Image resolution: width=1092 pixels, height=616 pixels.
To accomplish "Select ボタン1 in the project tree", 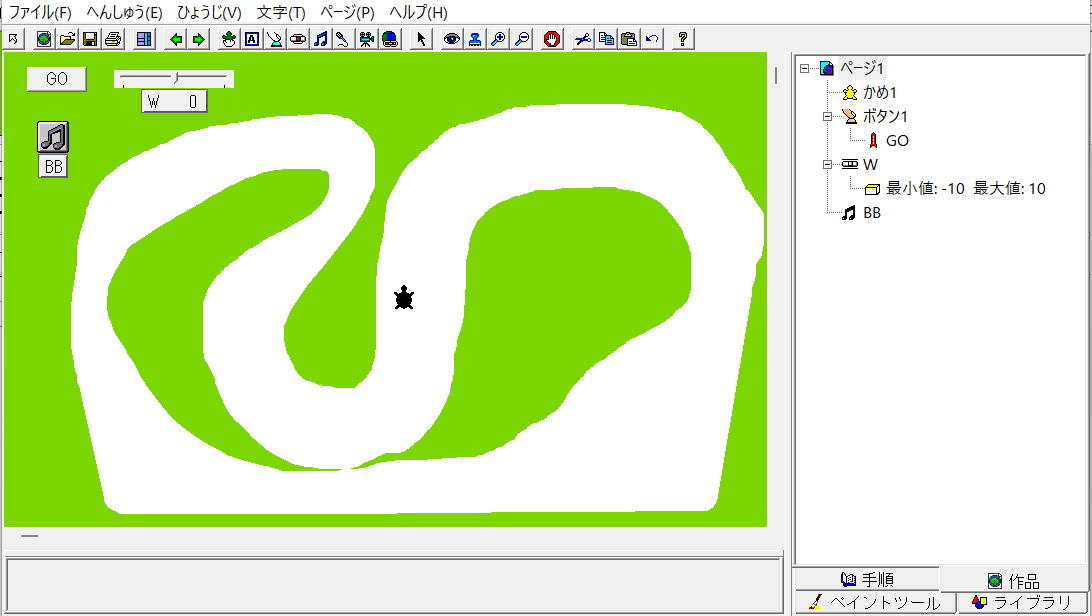I will (885, 116).
